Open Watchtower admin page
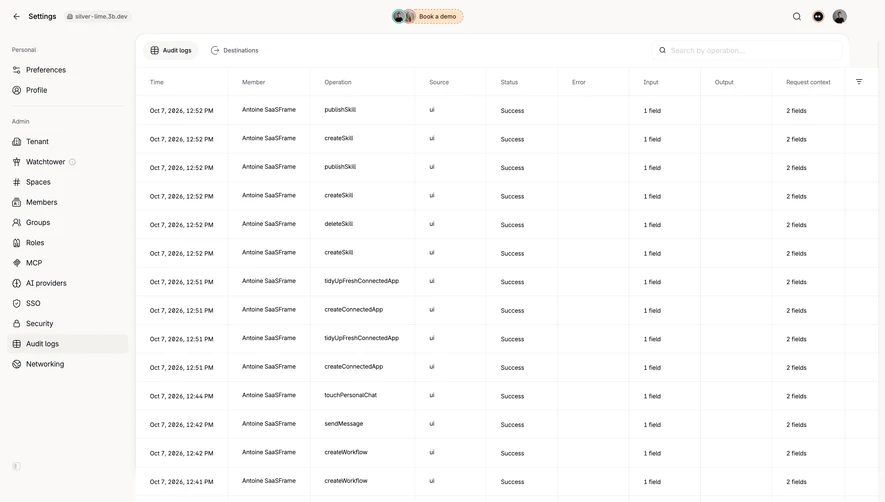Viewport: 885px width, 502px height. 45,162
